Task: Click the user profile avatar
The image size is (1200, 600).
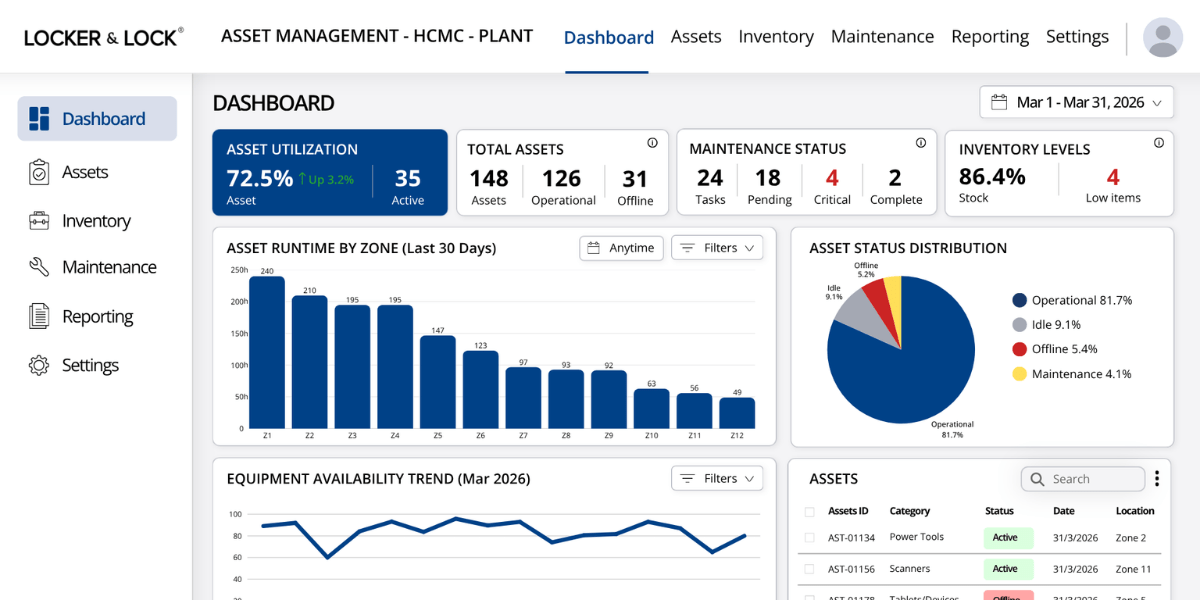Action: [1161, 36]
